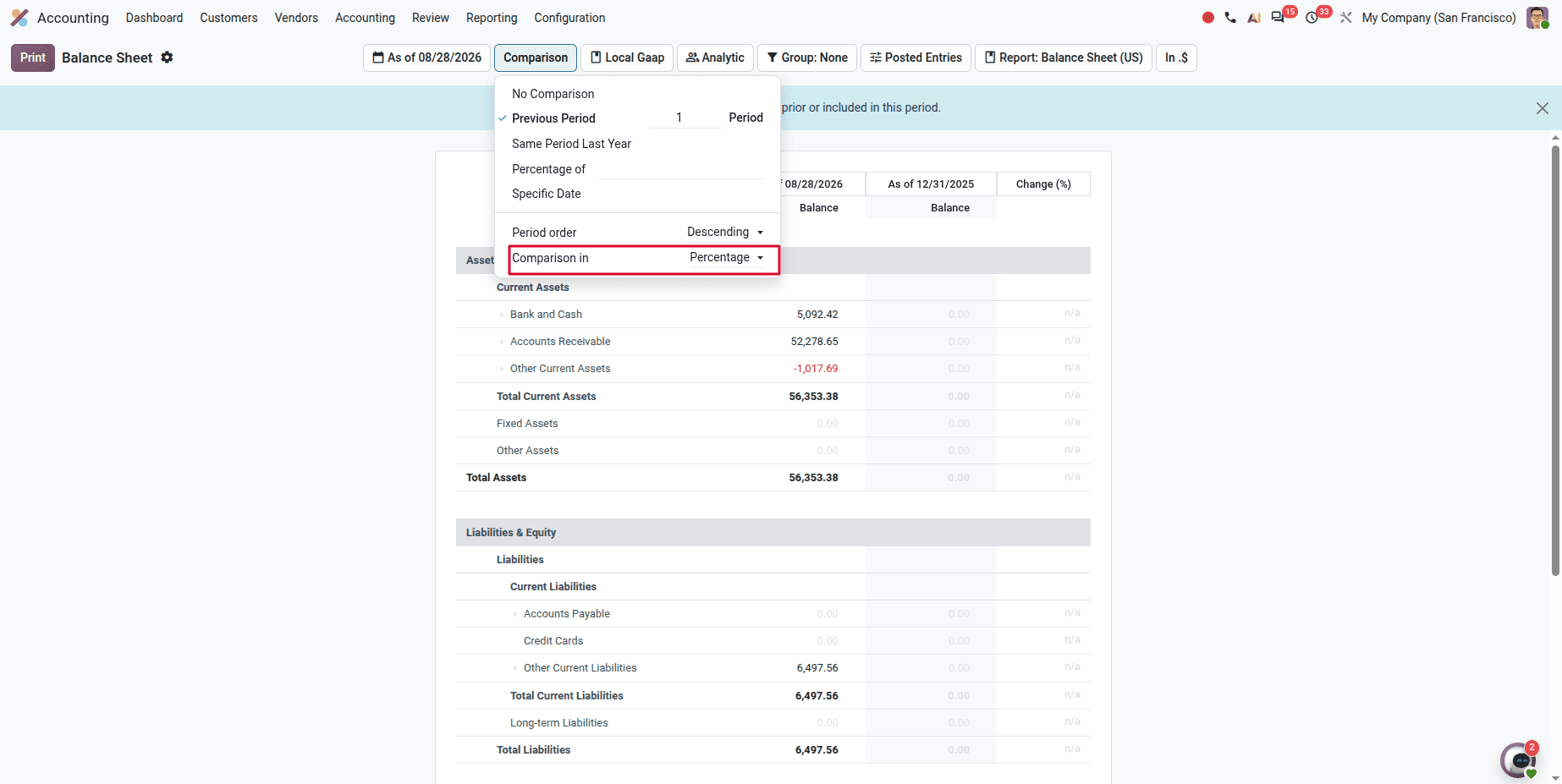Unfold the Other Current Assets row arrow
This screenshot has height=784, width=1562.
pyautogui.click(x=502, y=369)
